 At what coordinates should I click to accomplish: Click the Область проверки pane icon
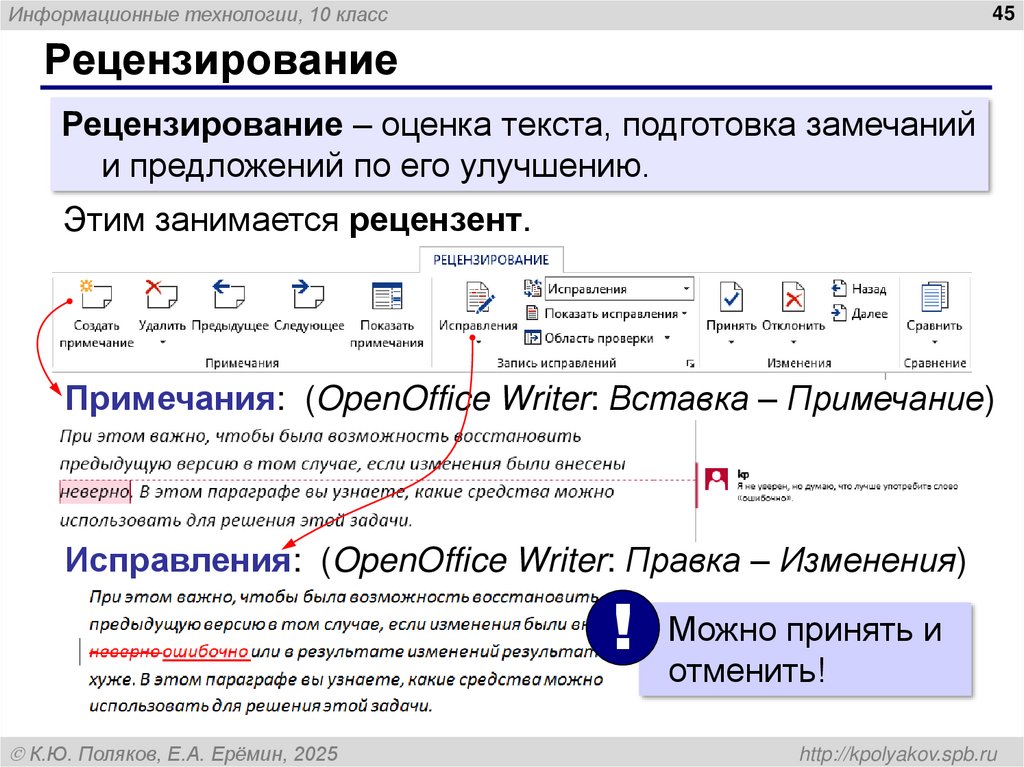pos(532,338)
